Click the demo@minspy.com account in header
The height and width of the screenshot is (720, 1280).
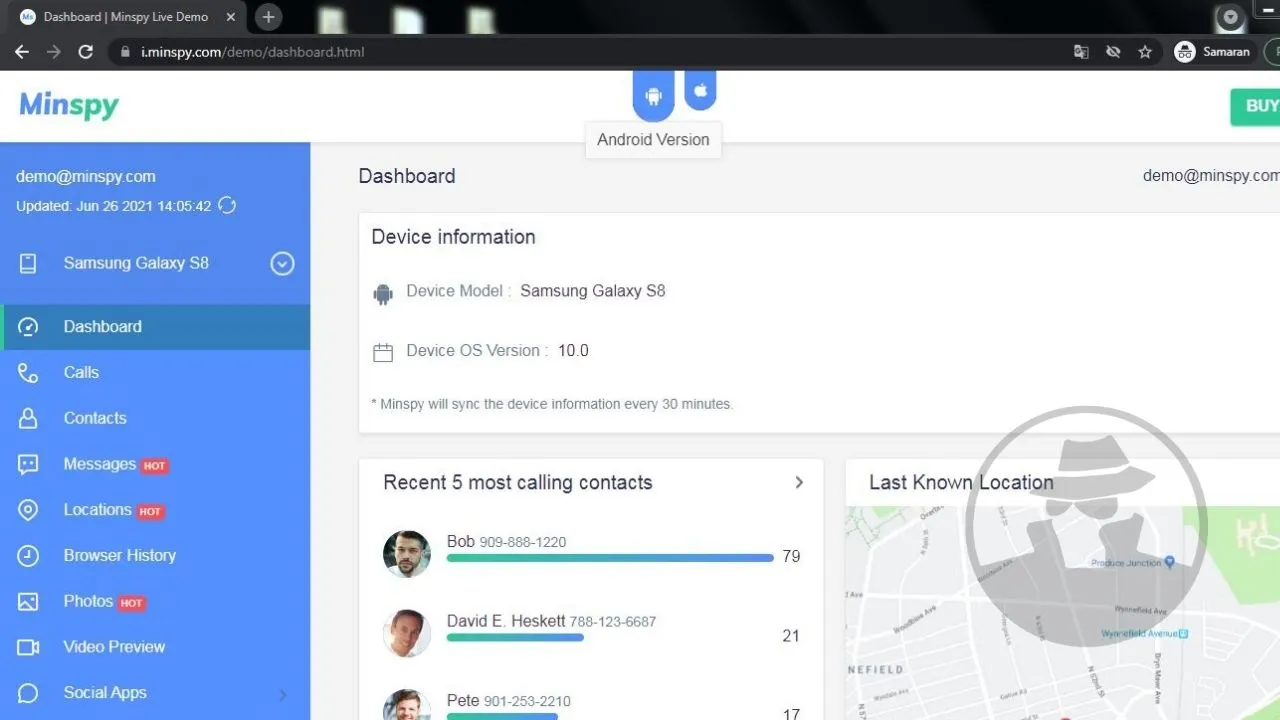tap(1211, 176)
